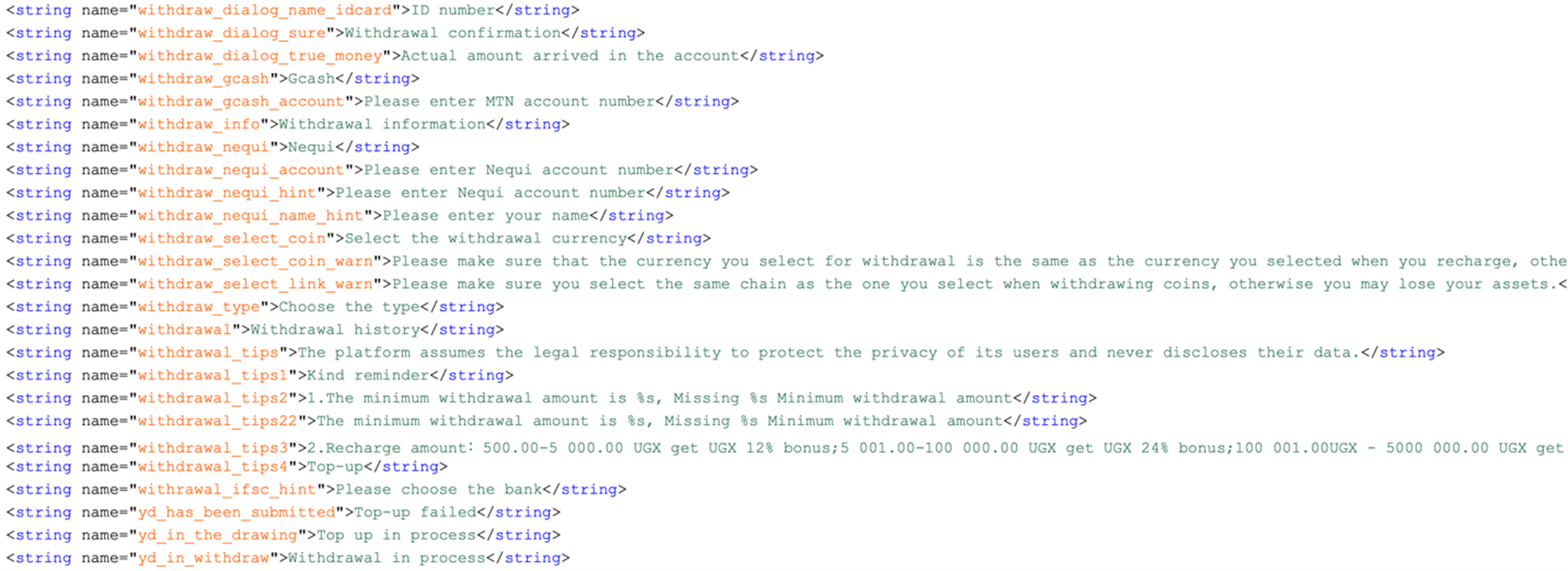Click the "withdraw_select_link_warn" attribute name
The width and height of the screenshot is (1568, 571).
255,284
